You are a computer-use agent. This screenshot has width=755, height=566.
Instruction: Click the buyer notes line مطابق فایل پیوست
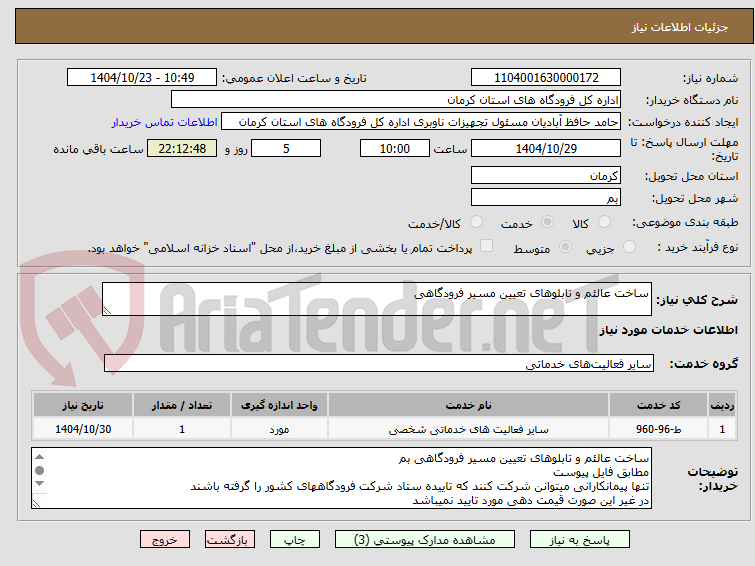(600, 472)
